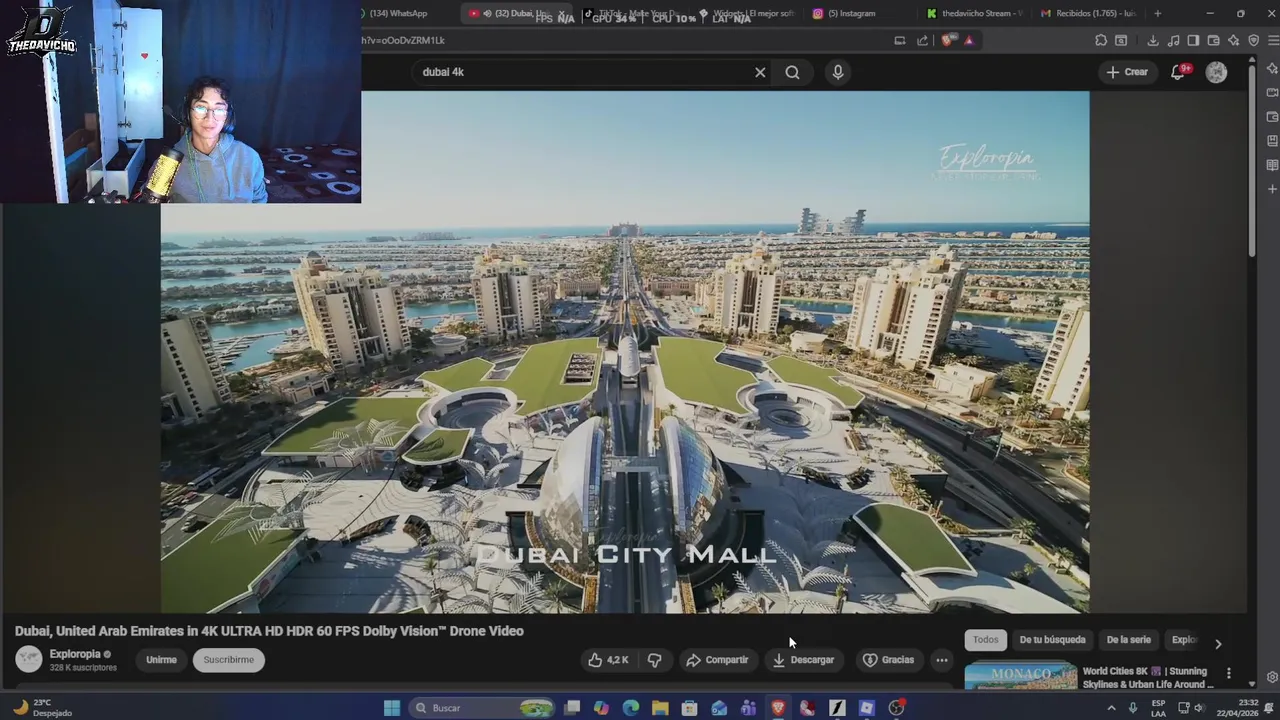Image resolution: width=1280 pixels, height=720 pixels.
Task: Show more filter chips with right arrow
Action: [x=1218, y=643]
